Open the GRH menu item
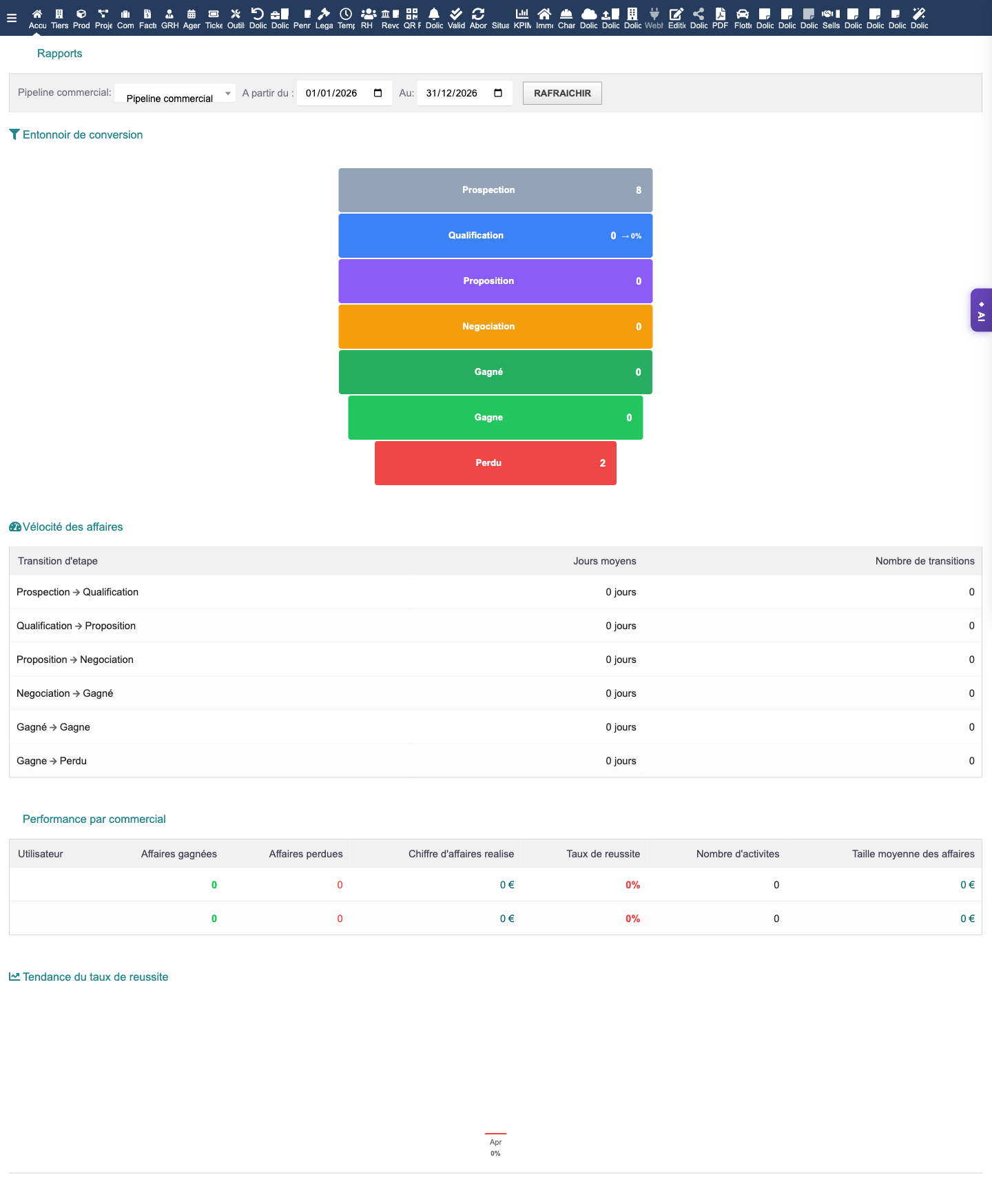The width and height of the screenshot is (992, 1204). click(169, 14)
